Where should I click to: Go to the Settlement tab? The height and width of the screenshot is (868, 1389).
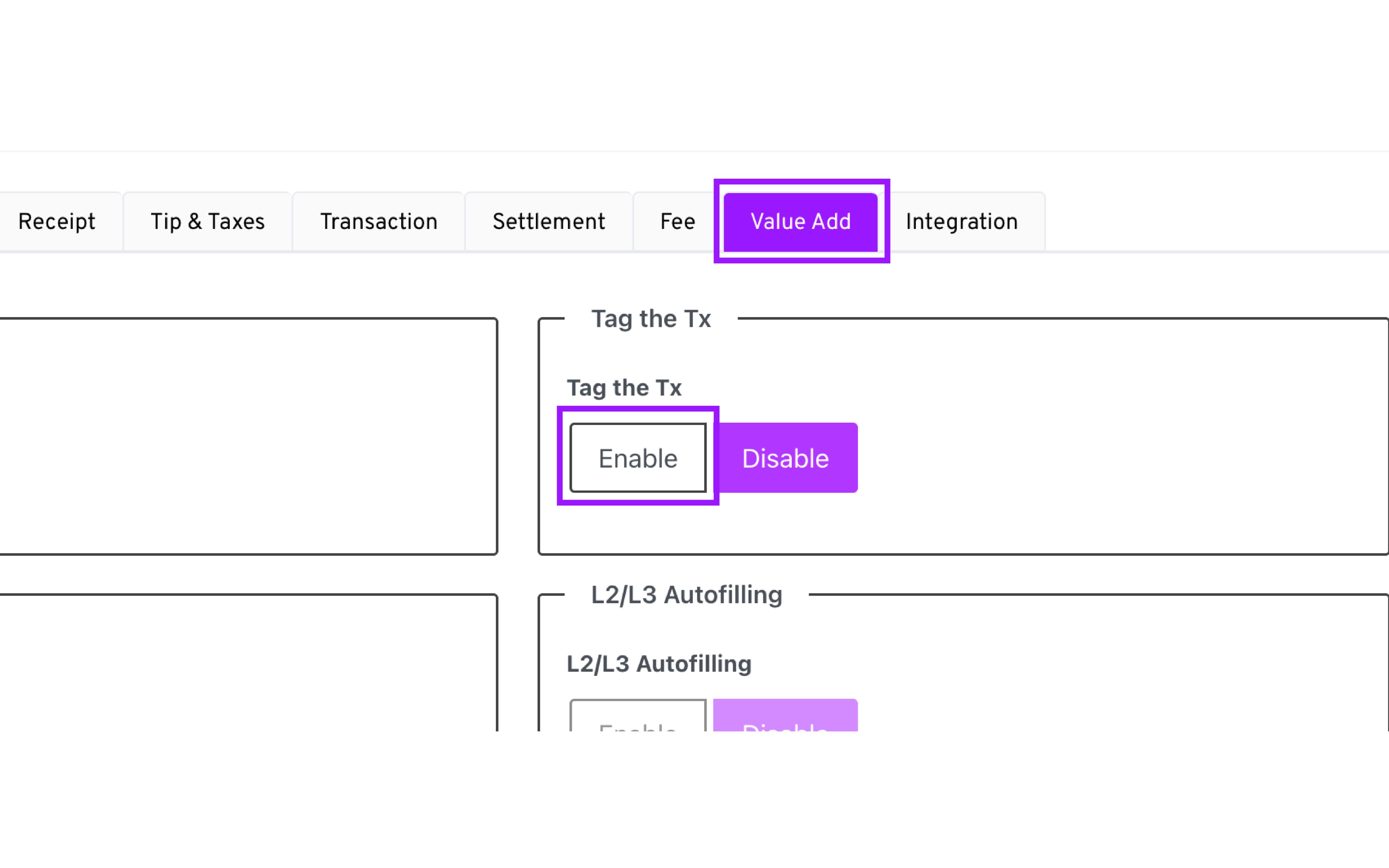pyautogui.click(x=548, y=222)
